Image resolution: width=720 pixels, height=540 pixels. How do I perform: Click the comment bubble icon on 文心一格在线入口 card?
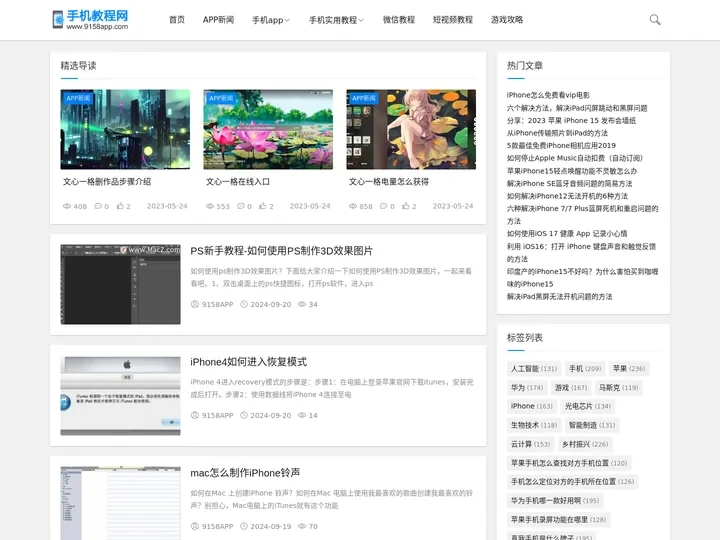coord(241,206)
